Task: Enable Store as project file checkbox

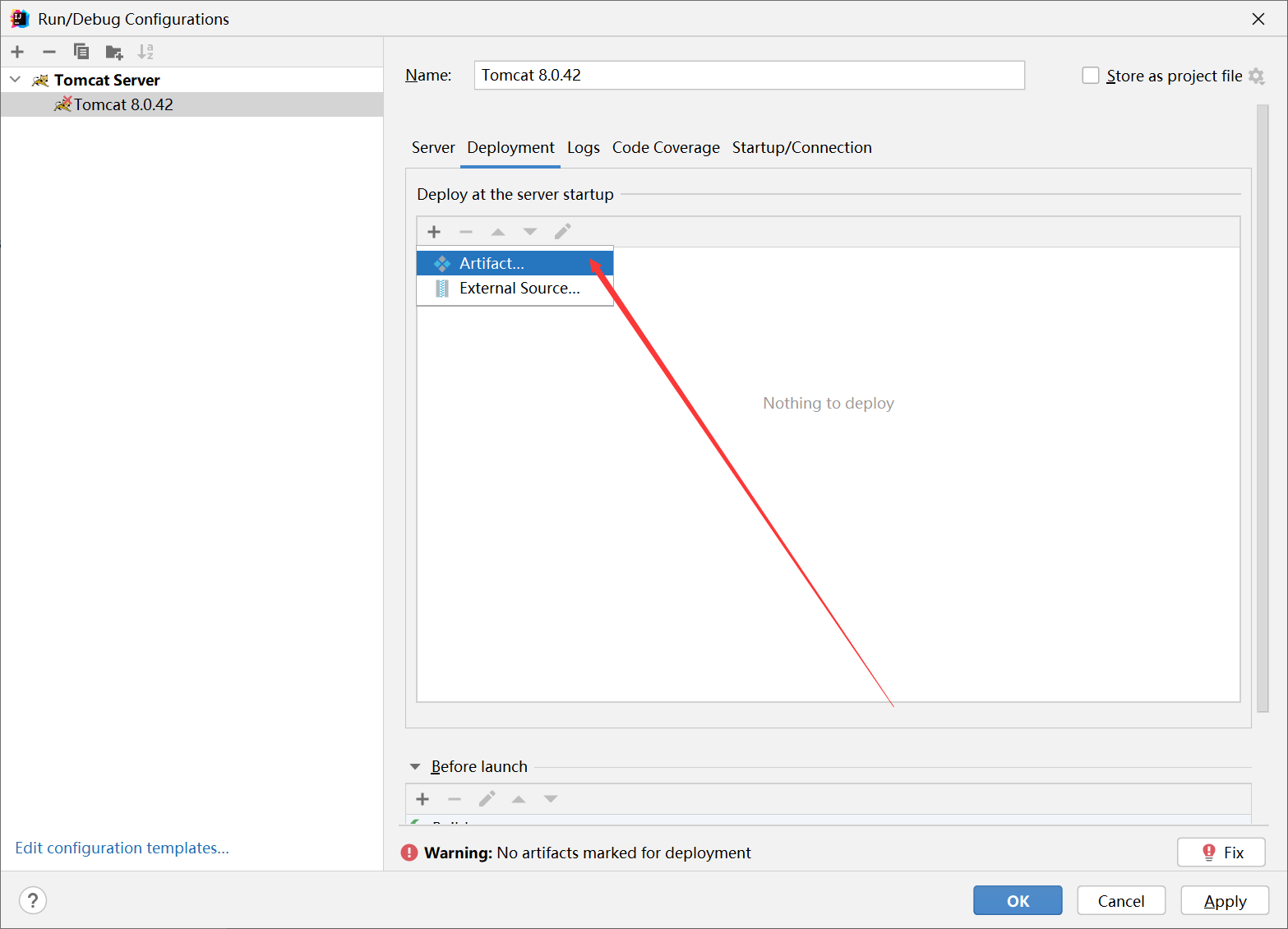Action: pyautogui.click(x=1091, y=76)
